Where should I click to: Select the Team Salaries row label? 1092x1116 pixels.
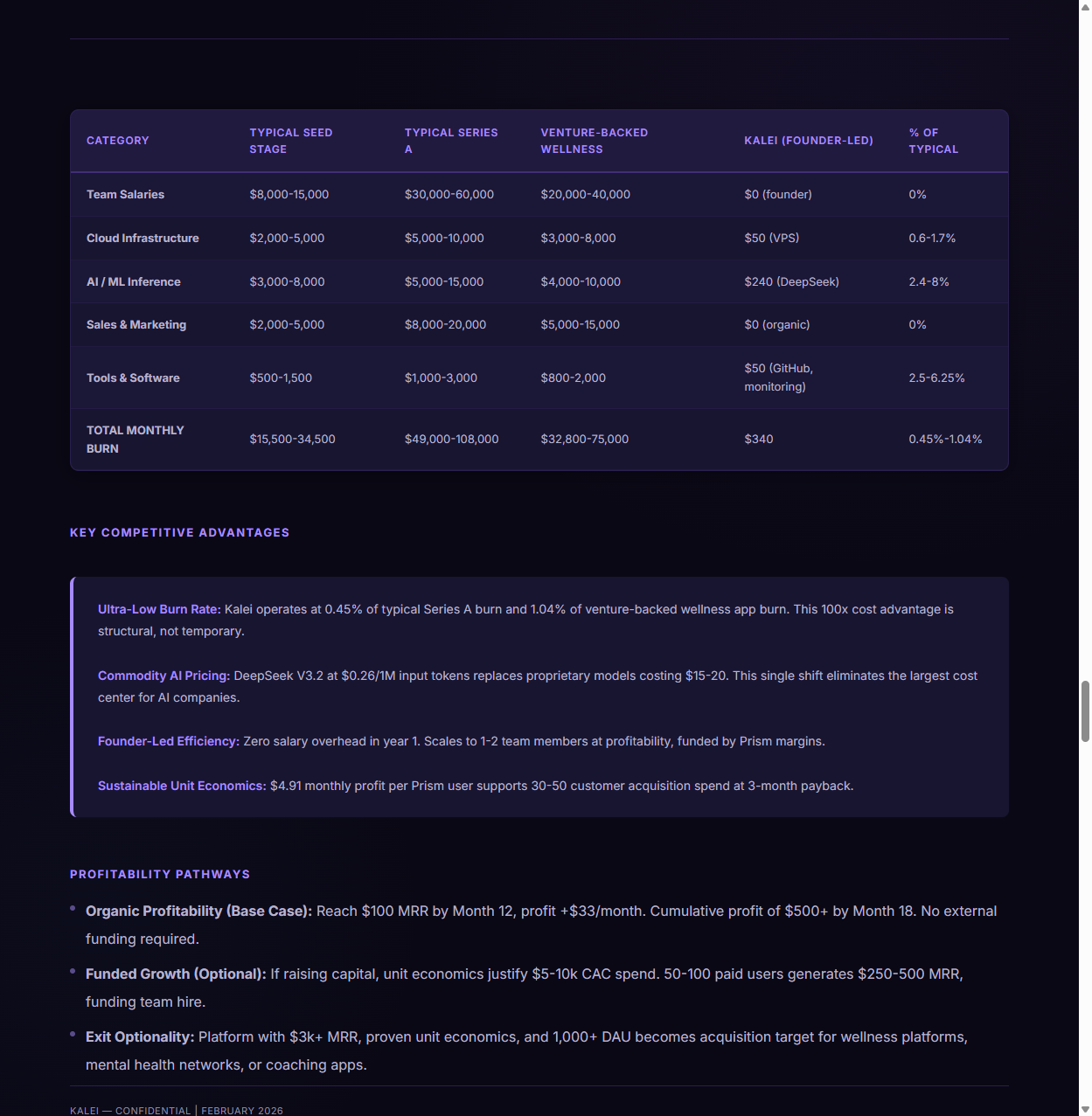(125, 195)
